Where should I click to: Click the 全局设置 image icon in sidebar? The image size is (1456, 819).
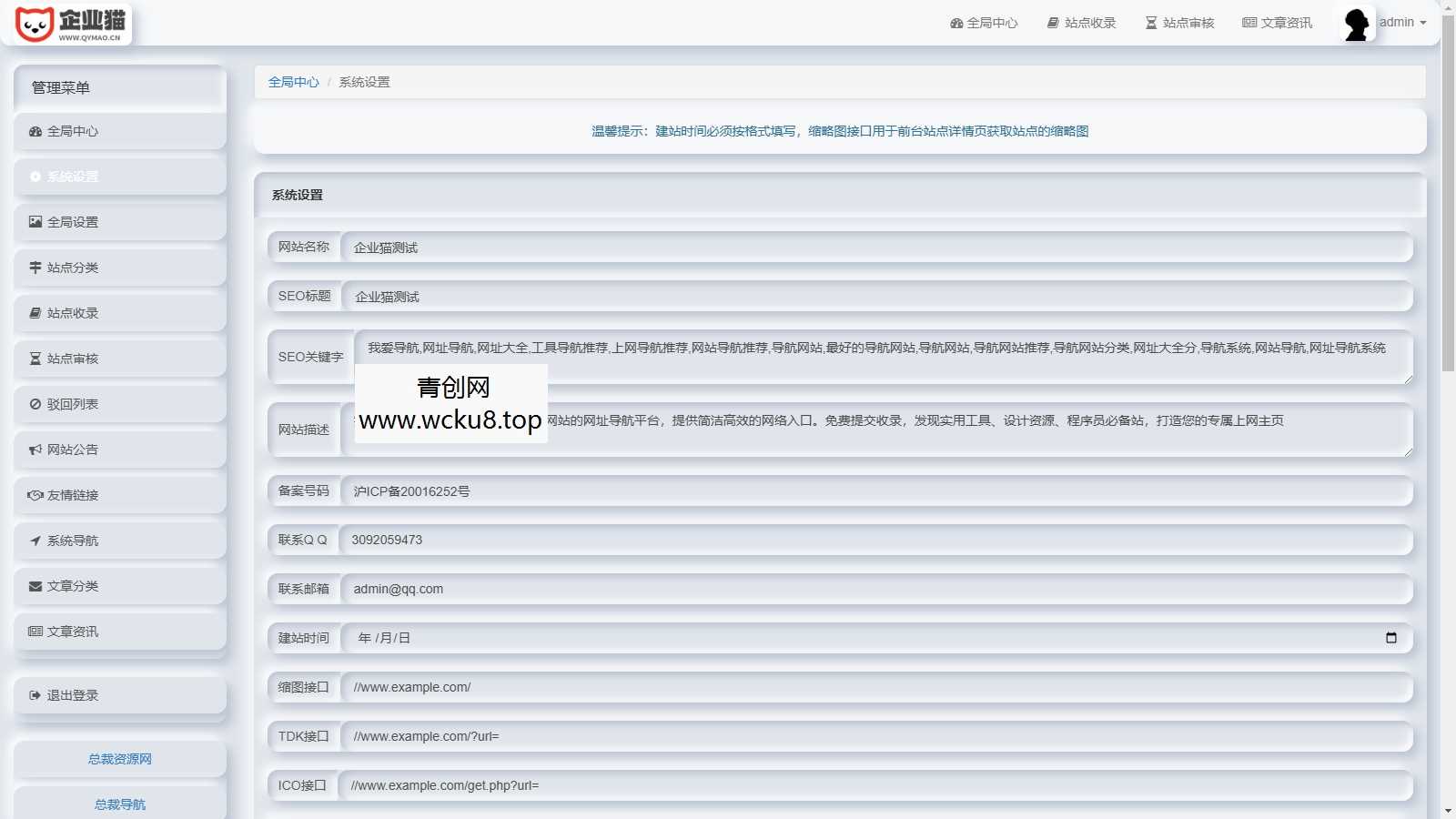pyautogui.click(x=35, y=221)
